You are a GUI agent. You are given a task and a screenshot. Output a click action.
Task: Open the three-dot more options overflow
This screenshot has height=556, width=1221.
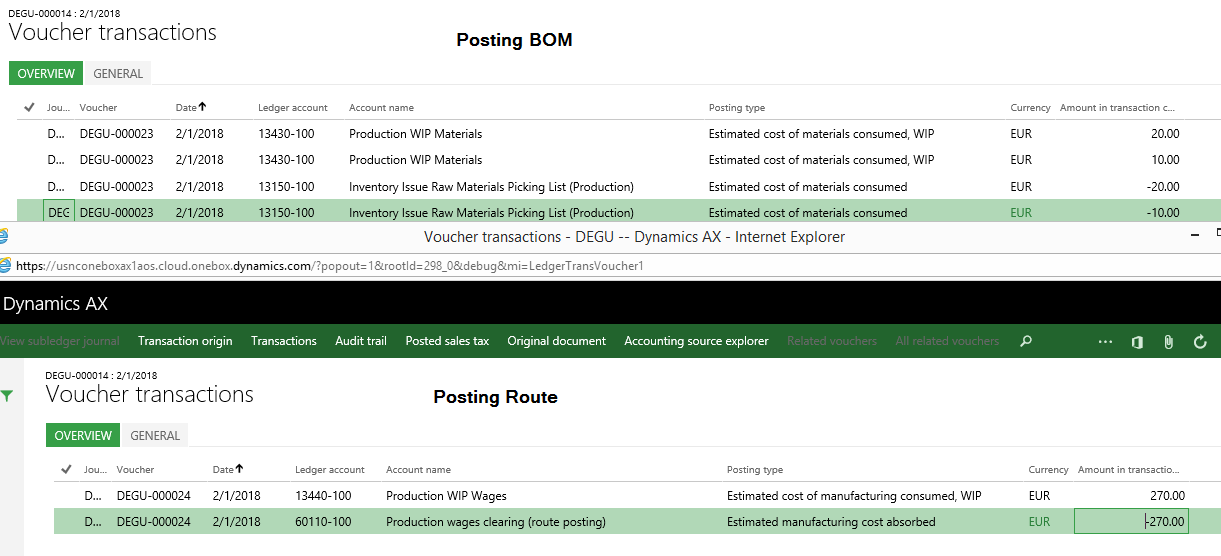pos(1105,342)
